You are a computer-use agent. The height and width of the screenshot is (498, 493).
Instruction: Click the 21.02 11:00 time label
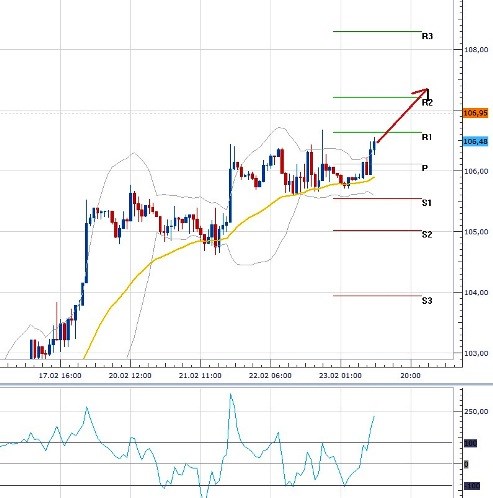[200, 376]
